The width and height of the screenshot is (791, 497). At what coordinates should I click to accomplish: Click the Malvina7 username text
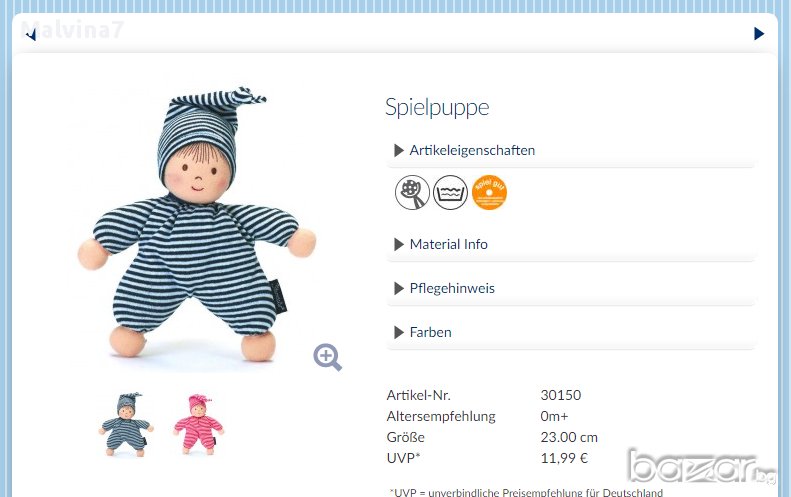point(72,29)
